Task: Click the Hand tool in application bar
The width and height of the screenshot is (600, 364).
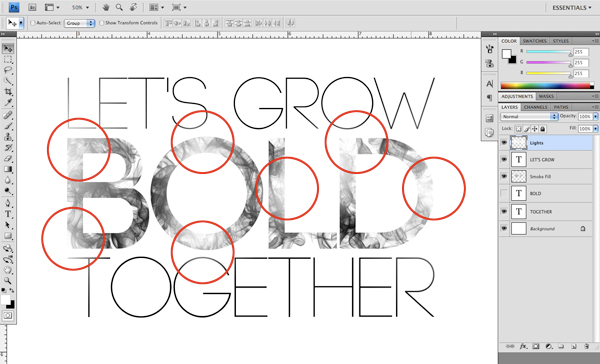Action: (x=106, y=7)
